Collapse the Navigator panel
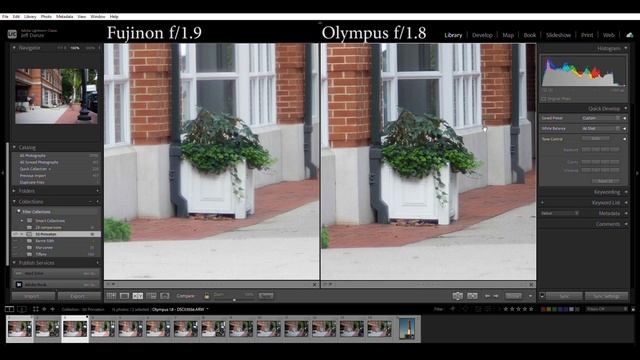640x360 pixels. pyautogui.click(x=15, y=48)
